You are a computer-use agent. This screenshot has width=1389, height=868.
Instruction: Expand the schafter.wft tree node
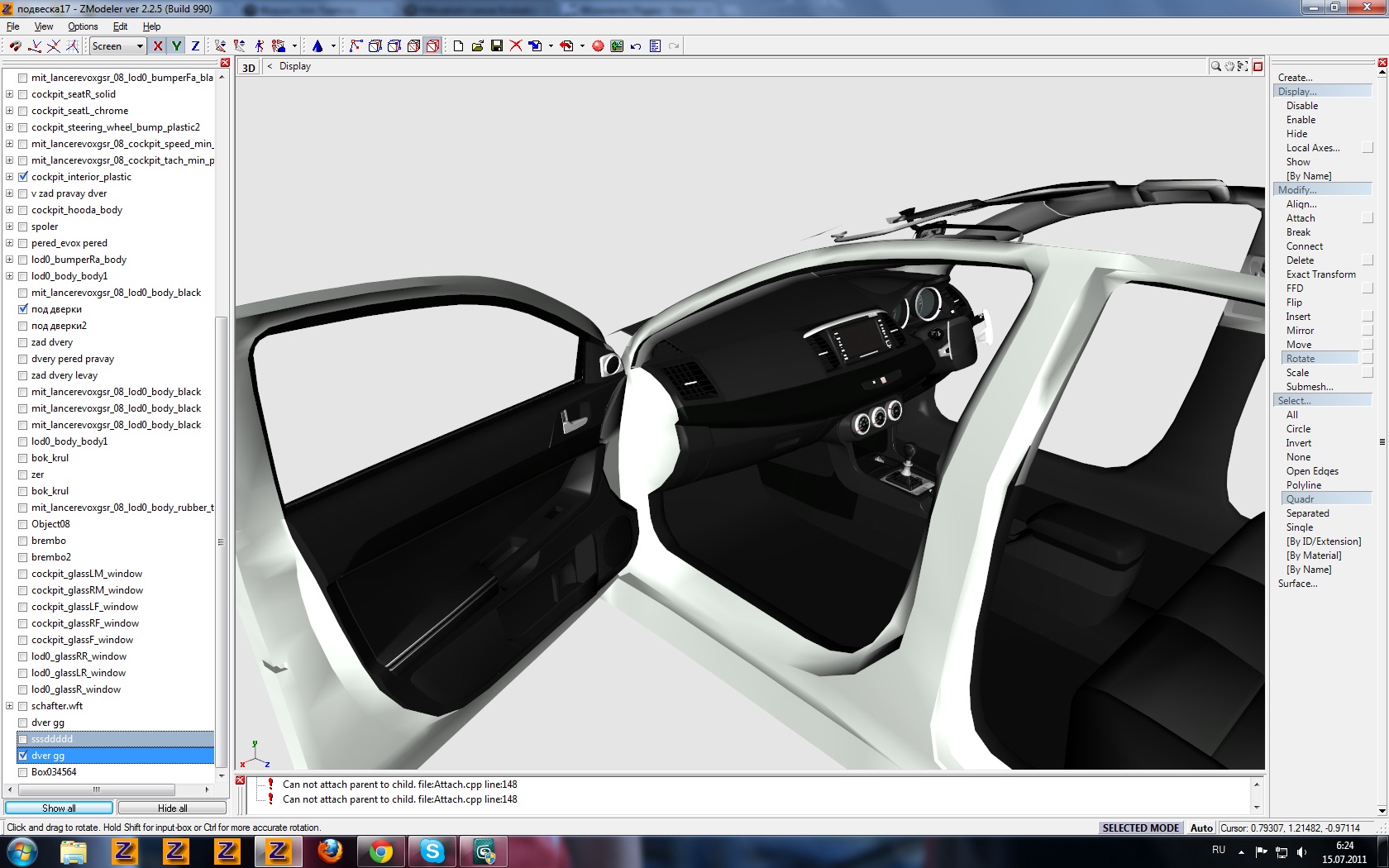tap(10, 706)
